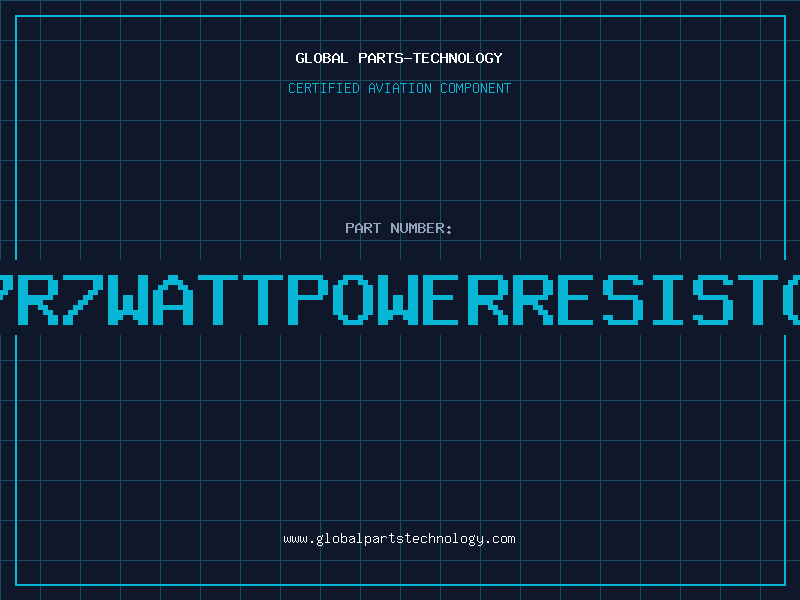The image size is (800, 600).
Task: Click the 'PART NUMBER:' label
Action: [x=398, y=228]
